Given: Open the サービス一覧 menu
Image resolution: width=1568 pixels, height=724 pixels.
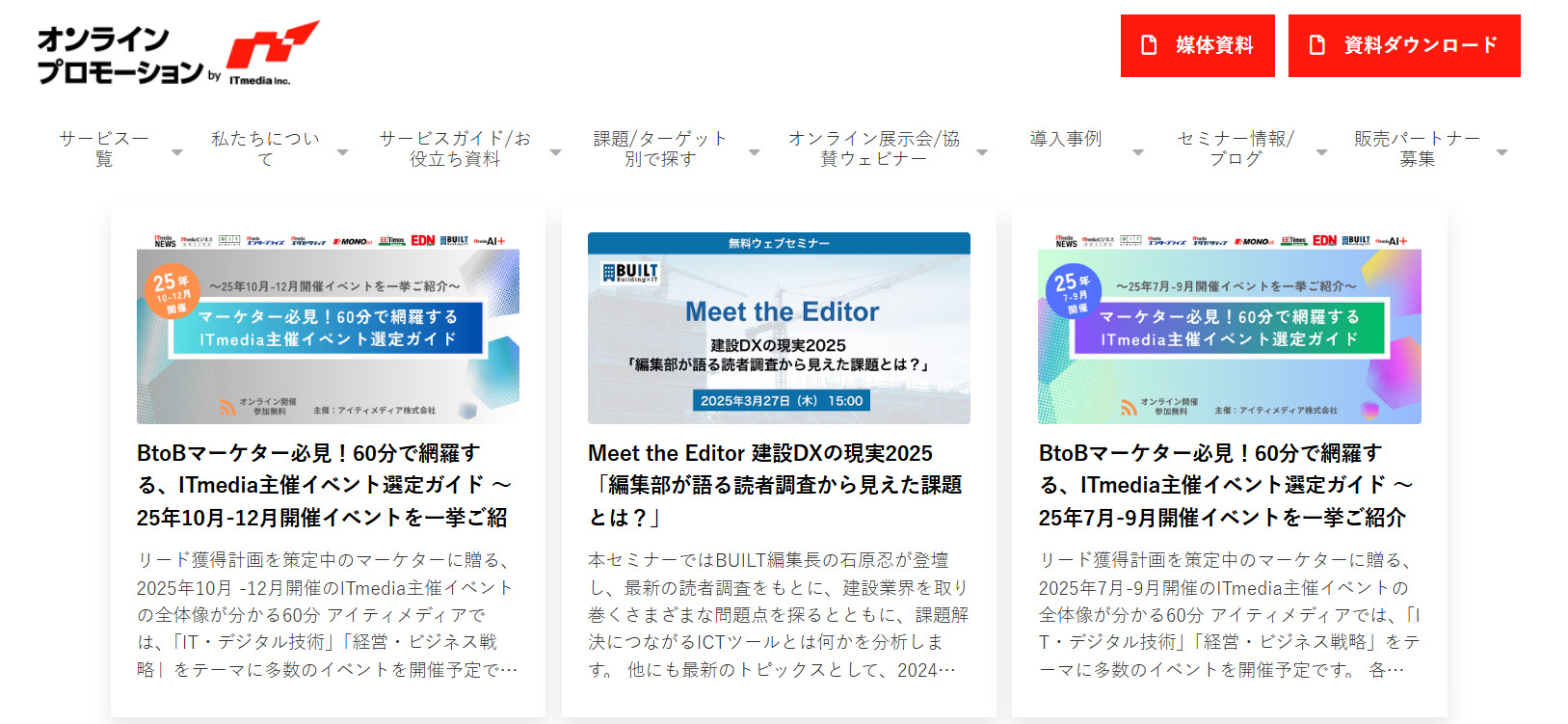Looking at the screenshot, I should [104, 148].
